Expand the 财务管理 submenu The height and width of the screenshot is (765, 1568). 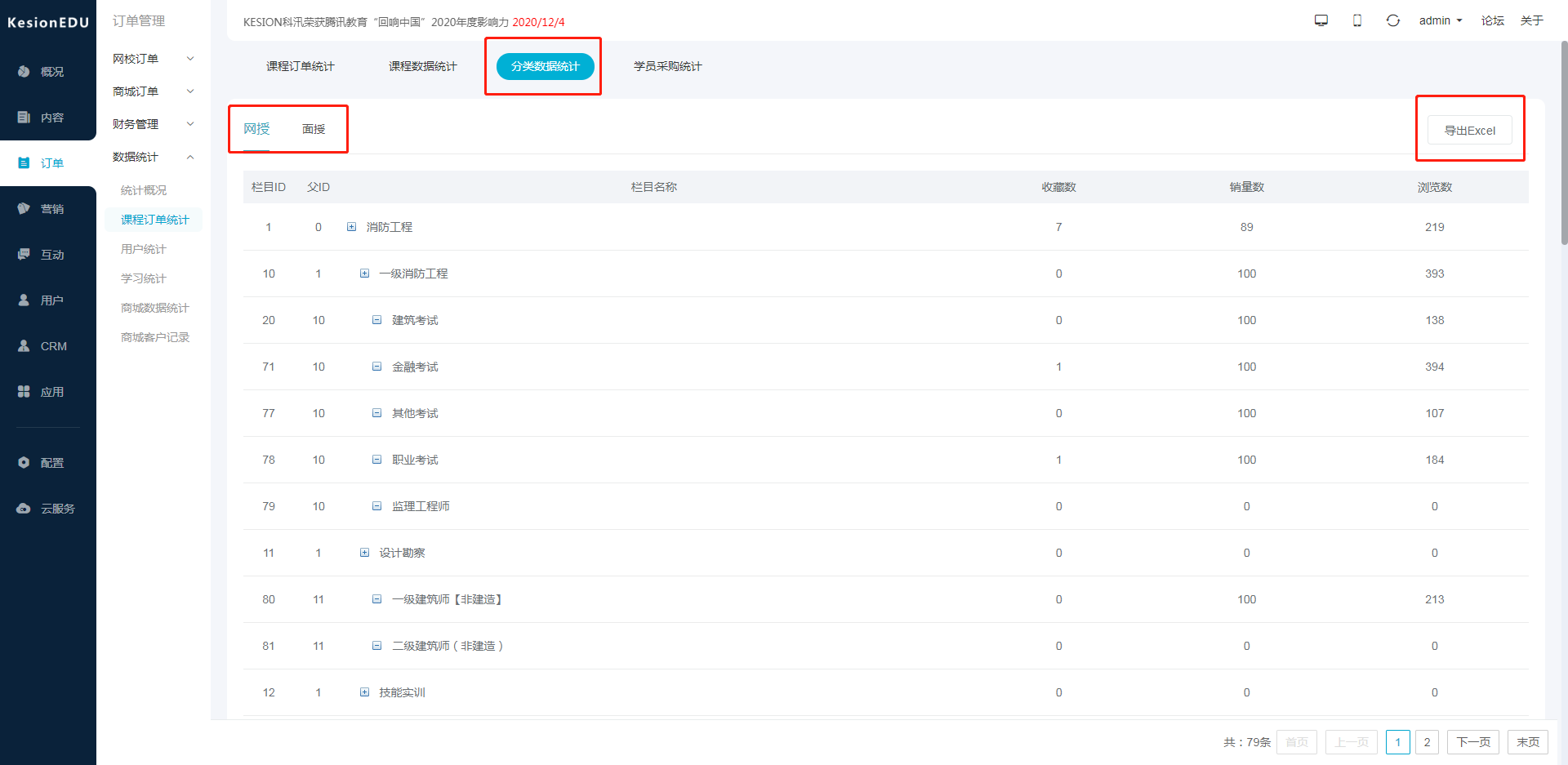click(x=154, y=124)
